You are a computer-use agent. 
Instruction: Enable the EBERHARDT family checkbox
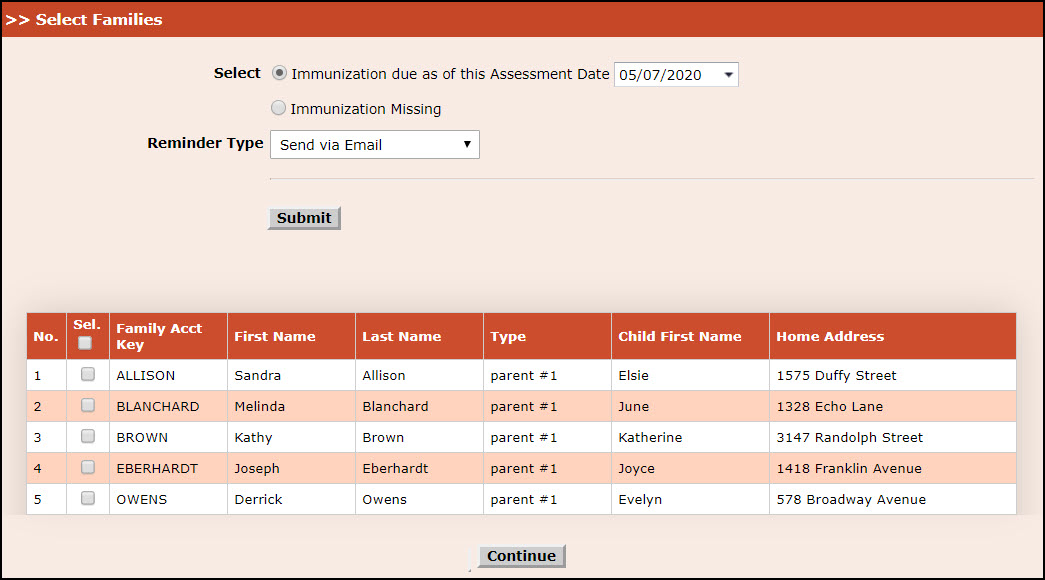click(88, 468)
